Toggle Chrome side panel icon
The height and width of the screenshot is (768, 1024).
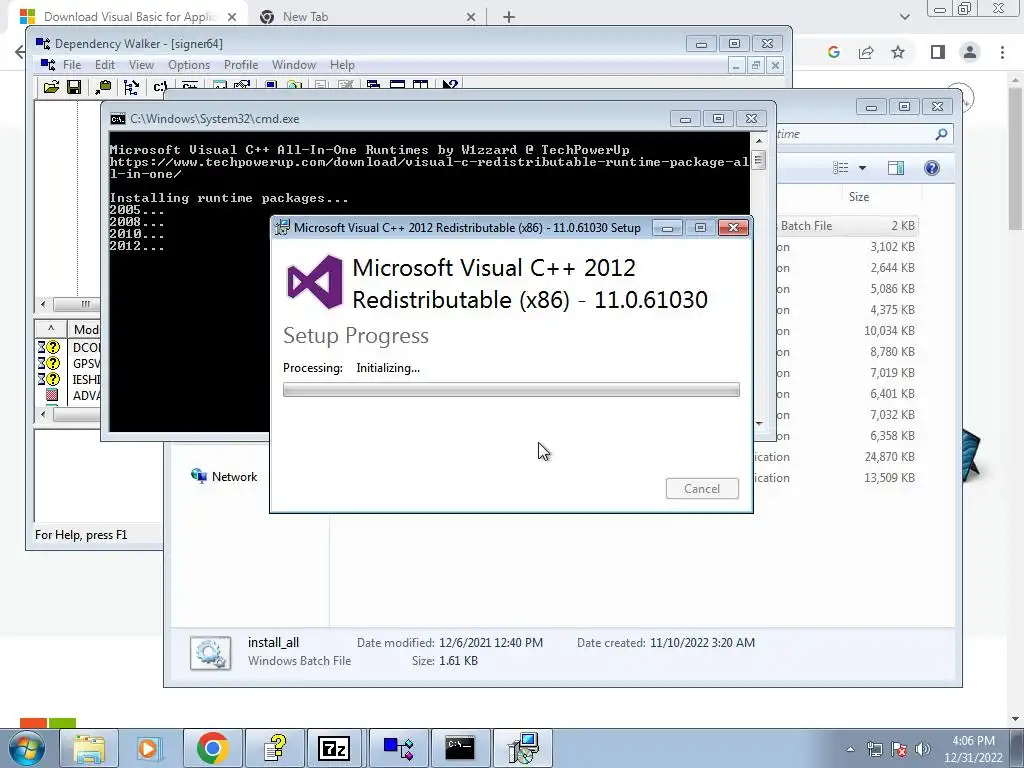[938, 52]
